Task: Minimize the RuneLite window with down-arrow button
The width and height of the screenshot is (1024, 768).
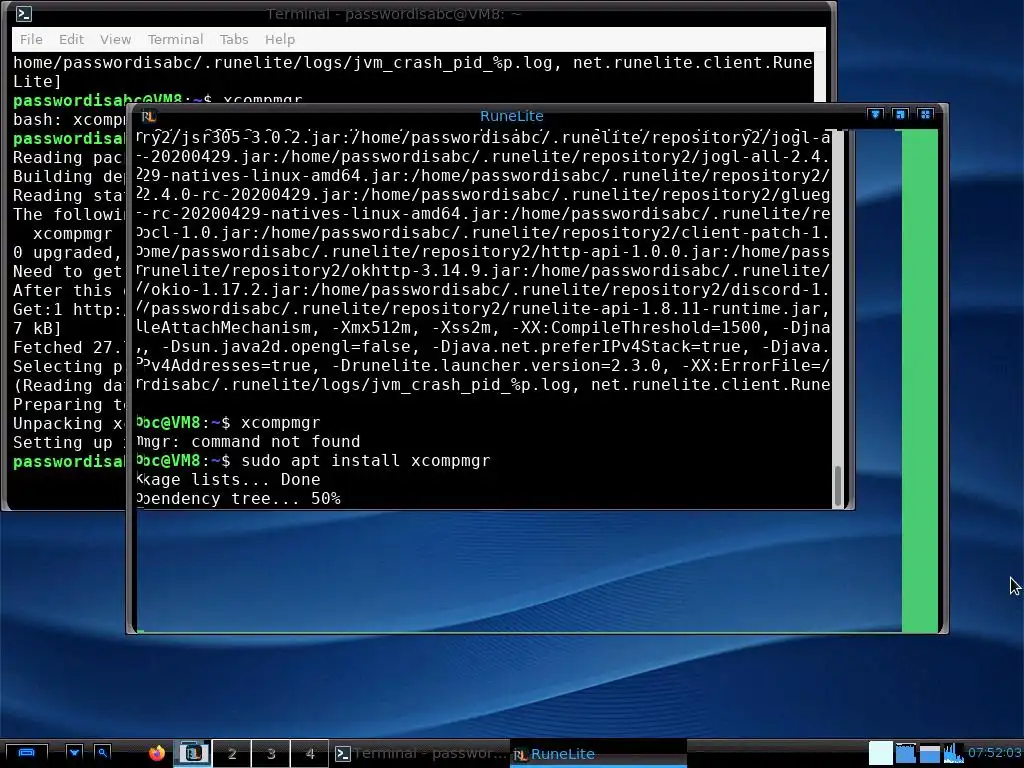Action: pyautogui.click(x=875, y=114)
